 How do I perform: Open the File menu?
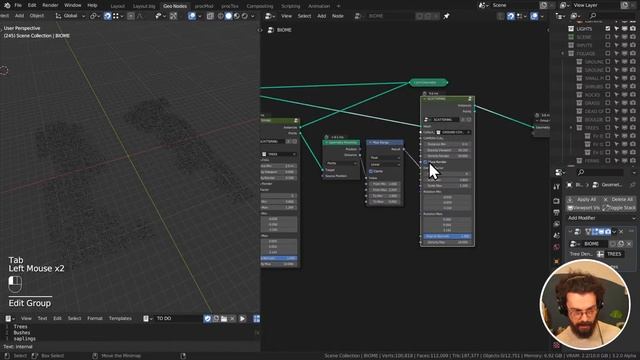click(18, 5)
